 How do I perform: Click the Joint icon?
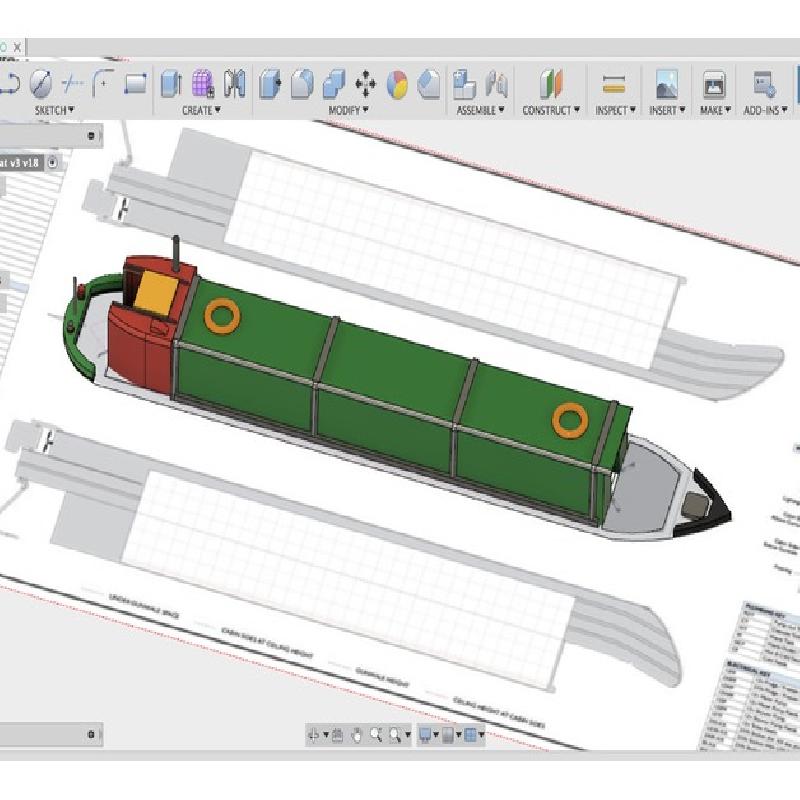coord(496,84)
